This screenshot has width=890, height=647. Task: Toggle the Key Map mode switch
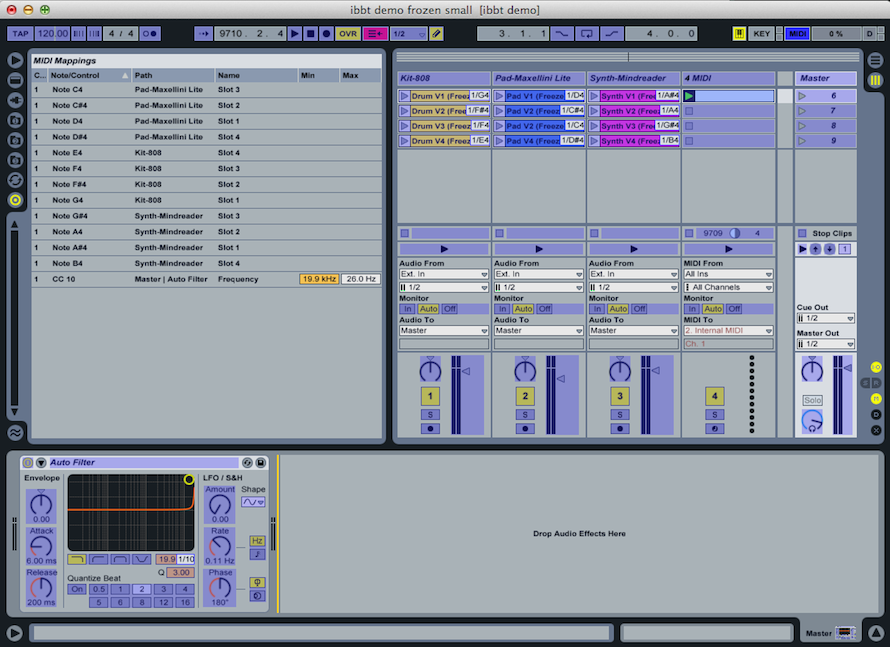point(762,33)
